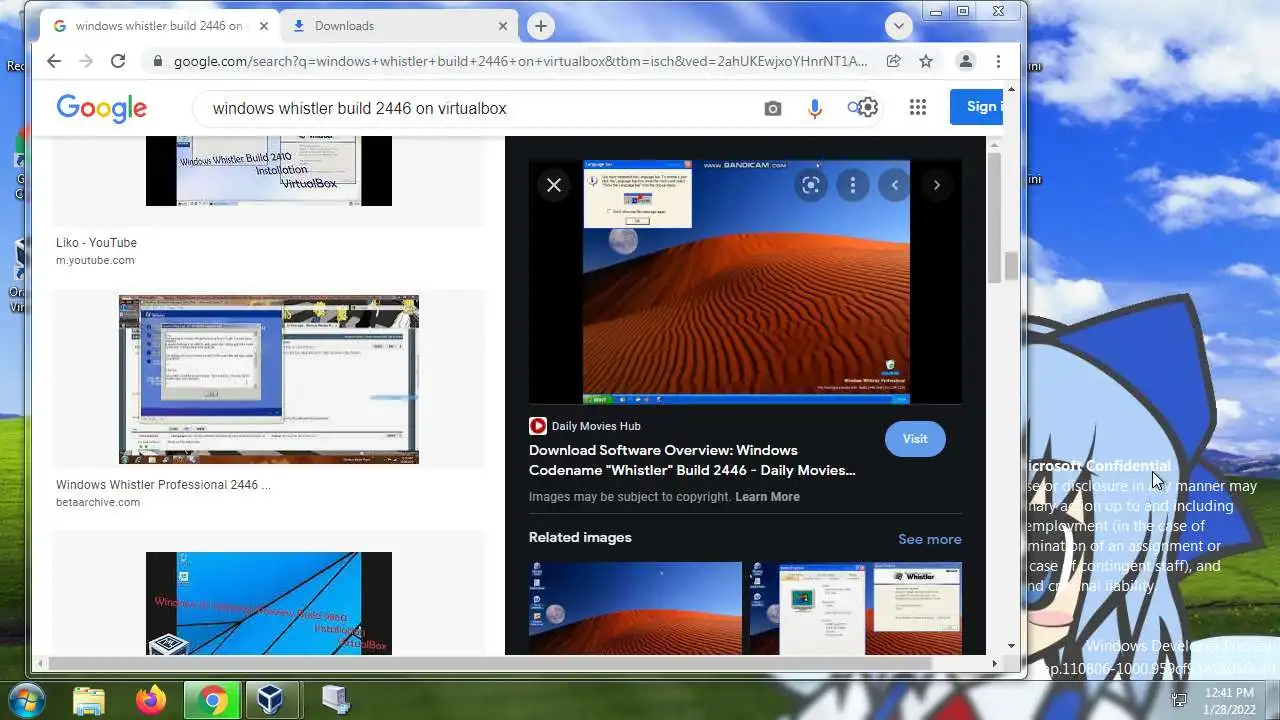Click the URL address bar
Viewport: 1280px width, 720px height.
(520, 61)
